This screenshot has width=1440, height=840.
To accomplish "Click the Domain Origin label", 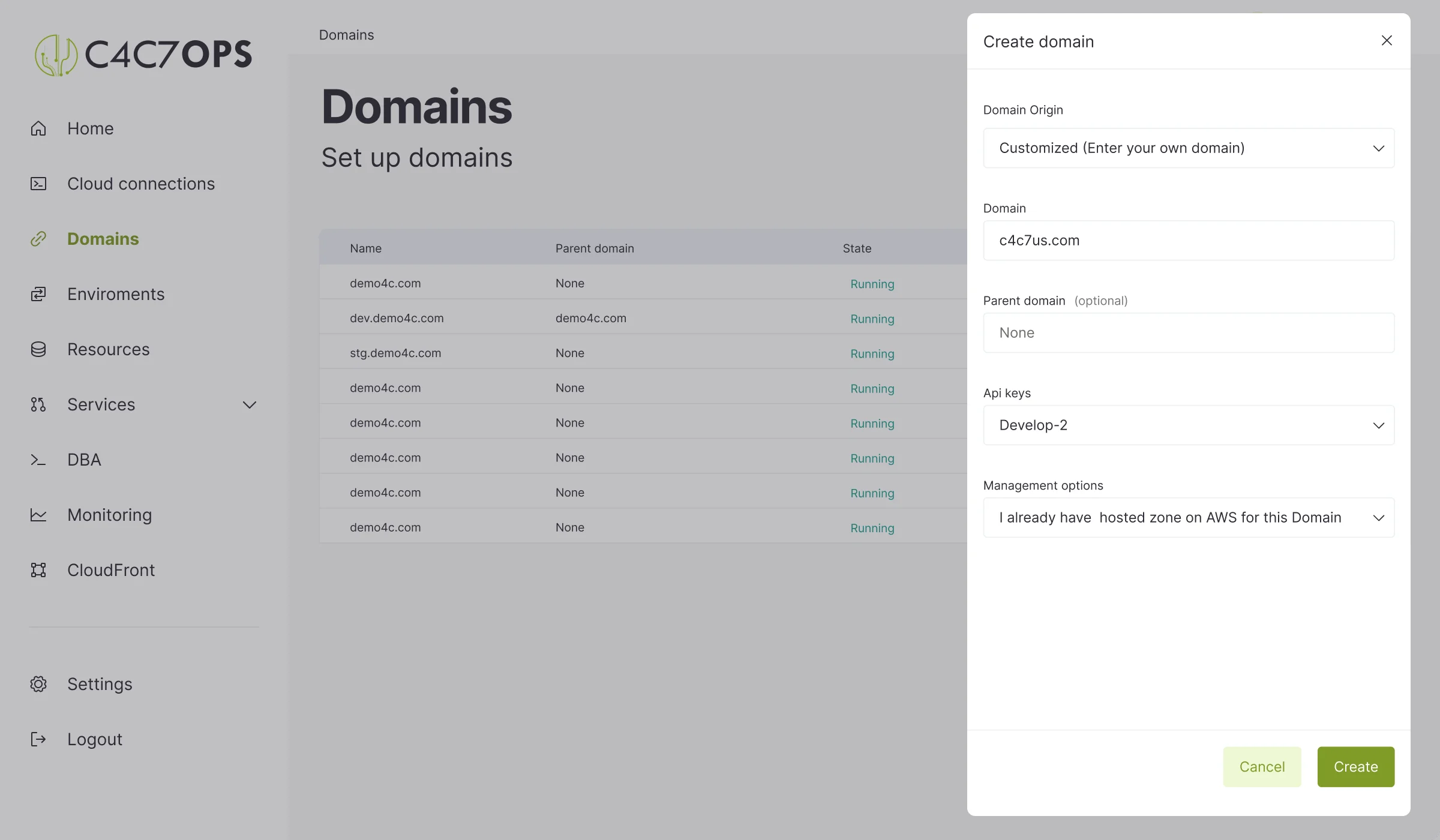I will 1023,110.
